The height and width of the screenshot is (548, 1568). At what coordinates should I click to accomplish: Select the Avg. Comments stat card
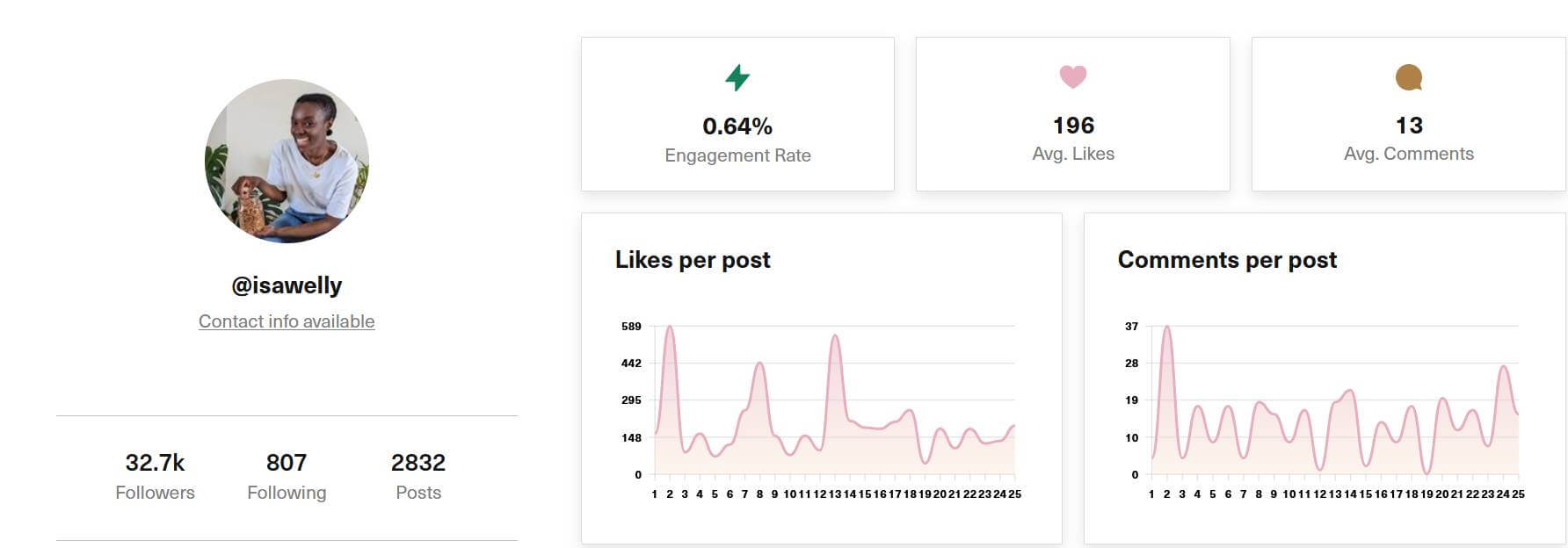tap(1408, 112)
